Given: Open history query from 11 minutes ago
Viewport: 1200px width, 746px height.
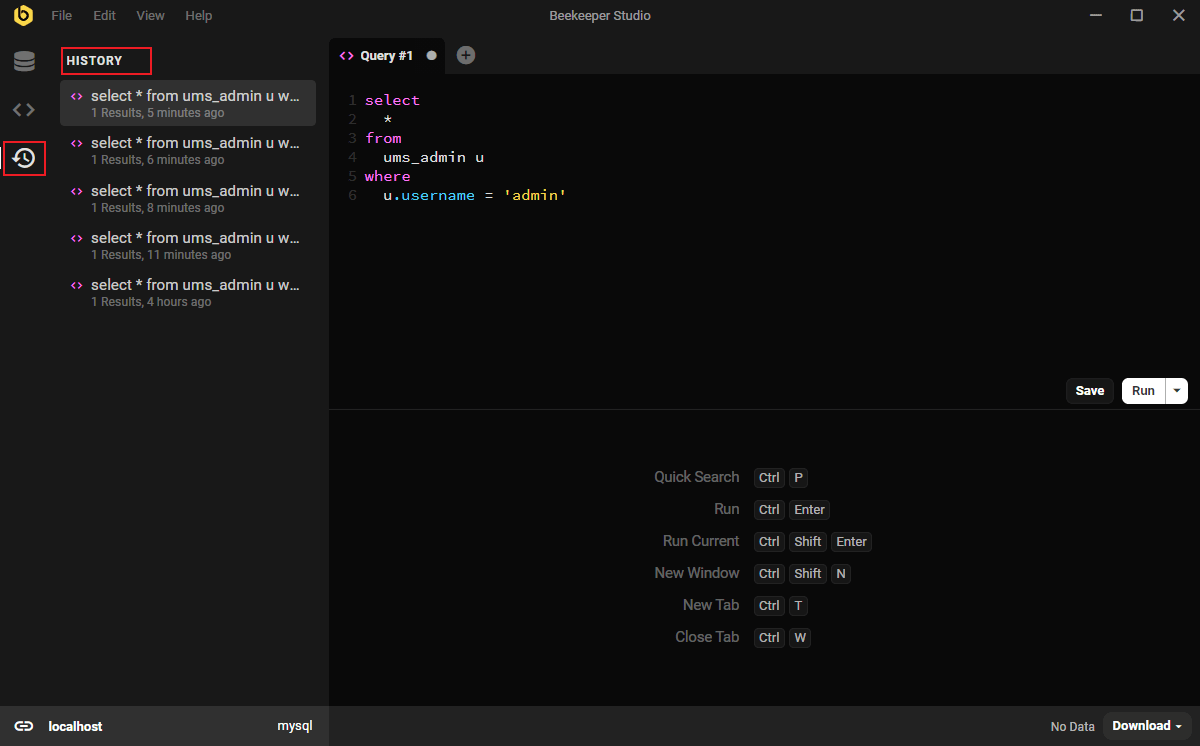Looking at the screenshot, I should point(188,245).
